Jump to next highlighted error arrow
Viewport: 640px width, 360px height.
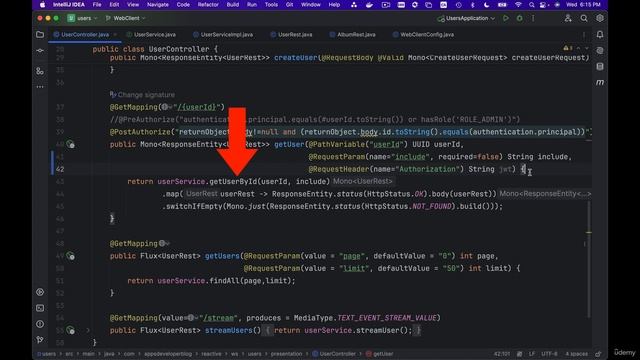(x=587, y=48)
